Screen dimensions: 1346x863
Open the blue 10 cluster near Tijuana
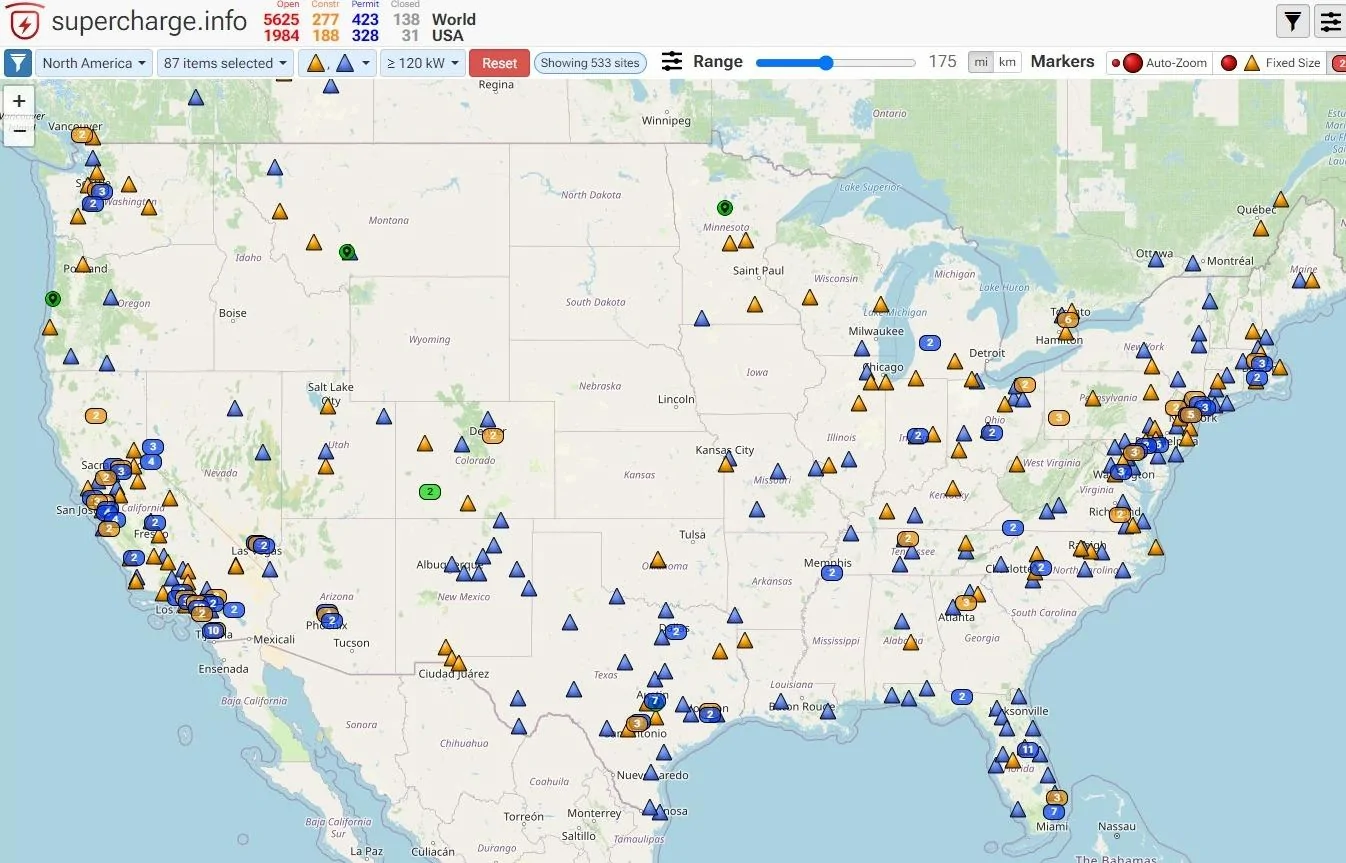[213, 631]
